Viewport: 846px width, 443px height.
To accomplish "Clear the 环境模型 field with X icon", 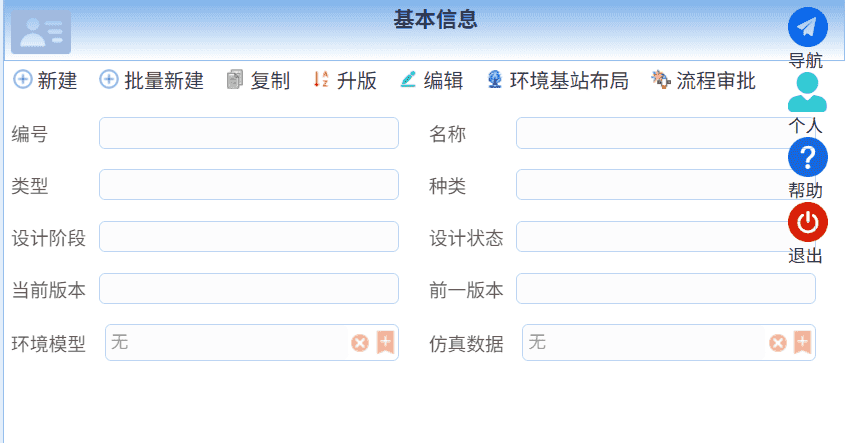I will click(360, 343).
